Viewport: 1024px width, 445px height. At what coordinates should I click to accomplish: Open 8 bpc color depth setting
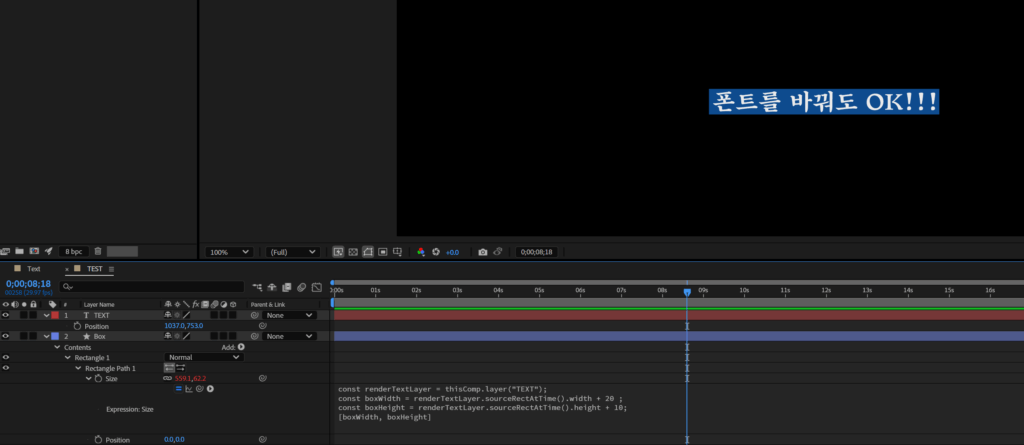click(73, 252)
